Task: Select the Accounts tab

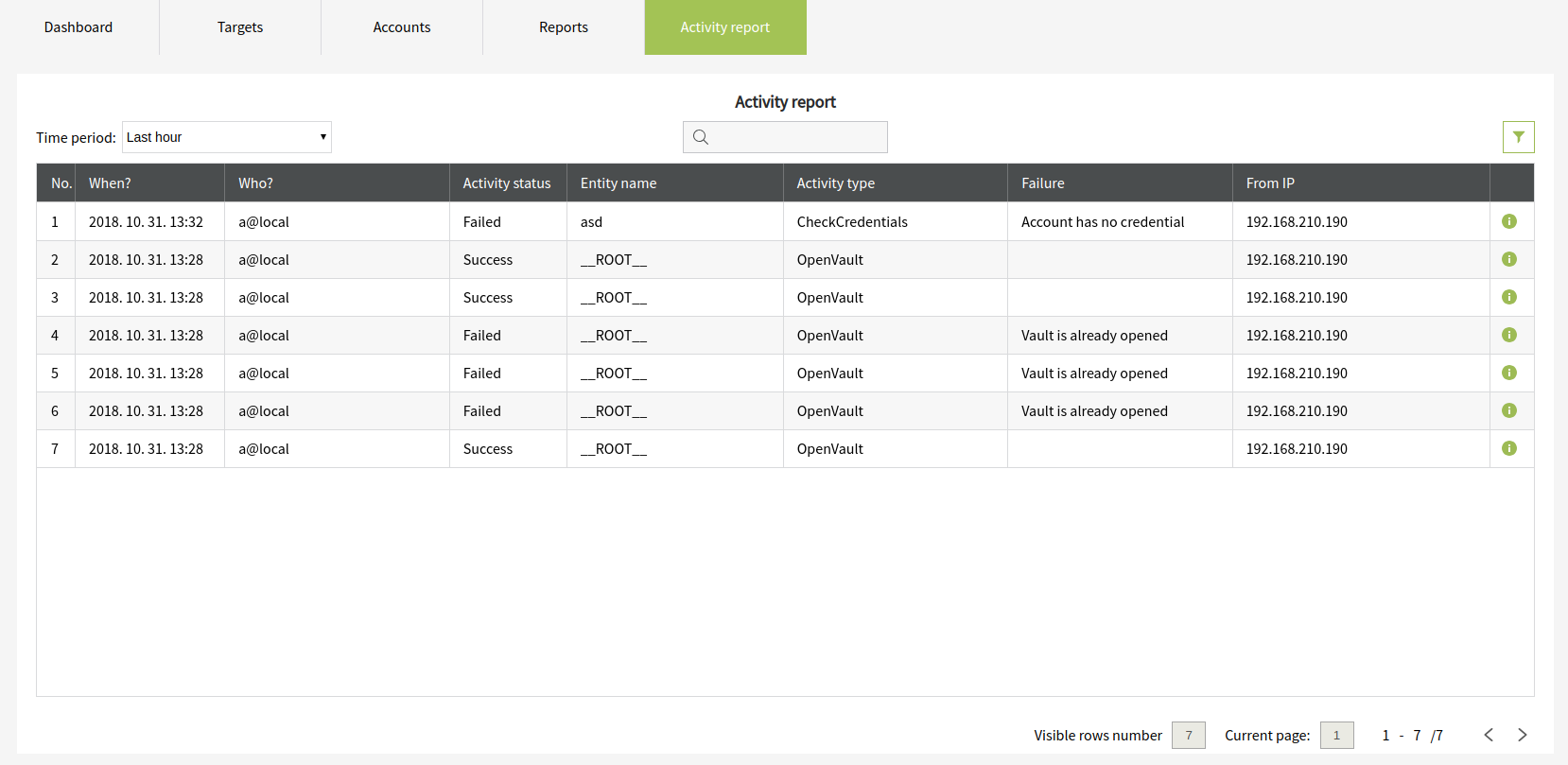Action: (x=402, y=27)
